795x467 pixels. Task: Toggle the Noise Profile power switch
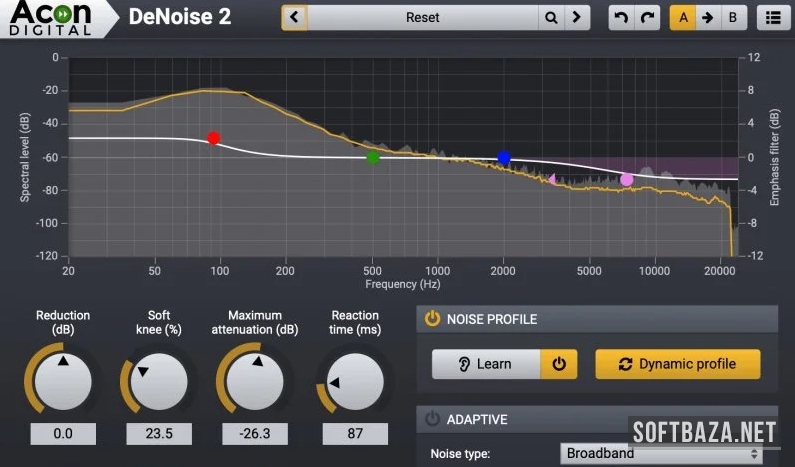pos(432,319)
